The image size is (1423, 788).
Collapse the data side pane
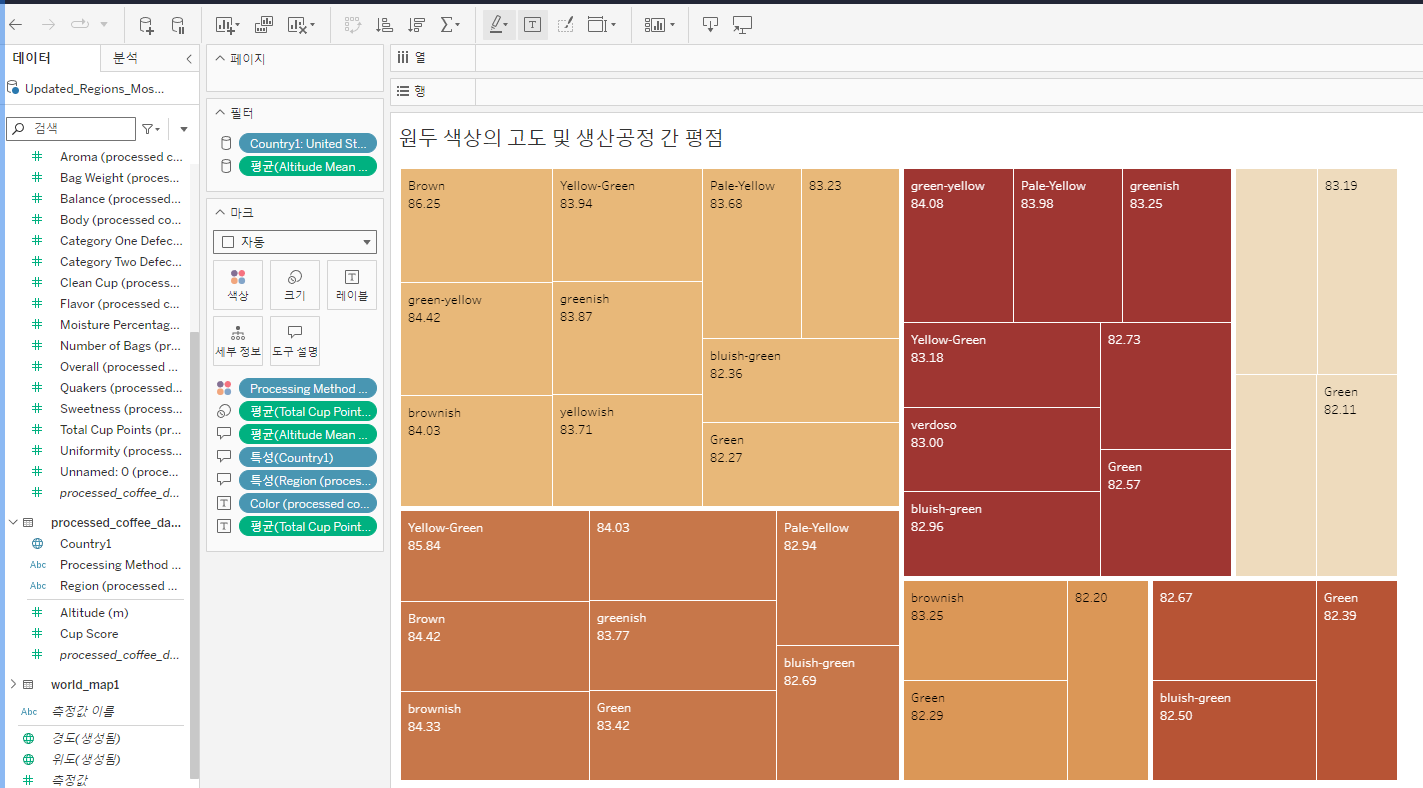[189, 59]
